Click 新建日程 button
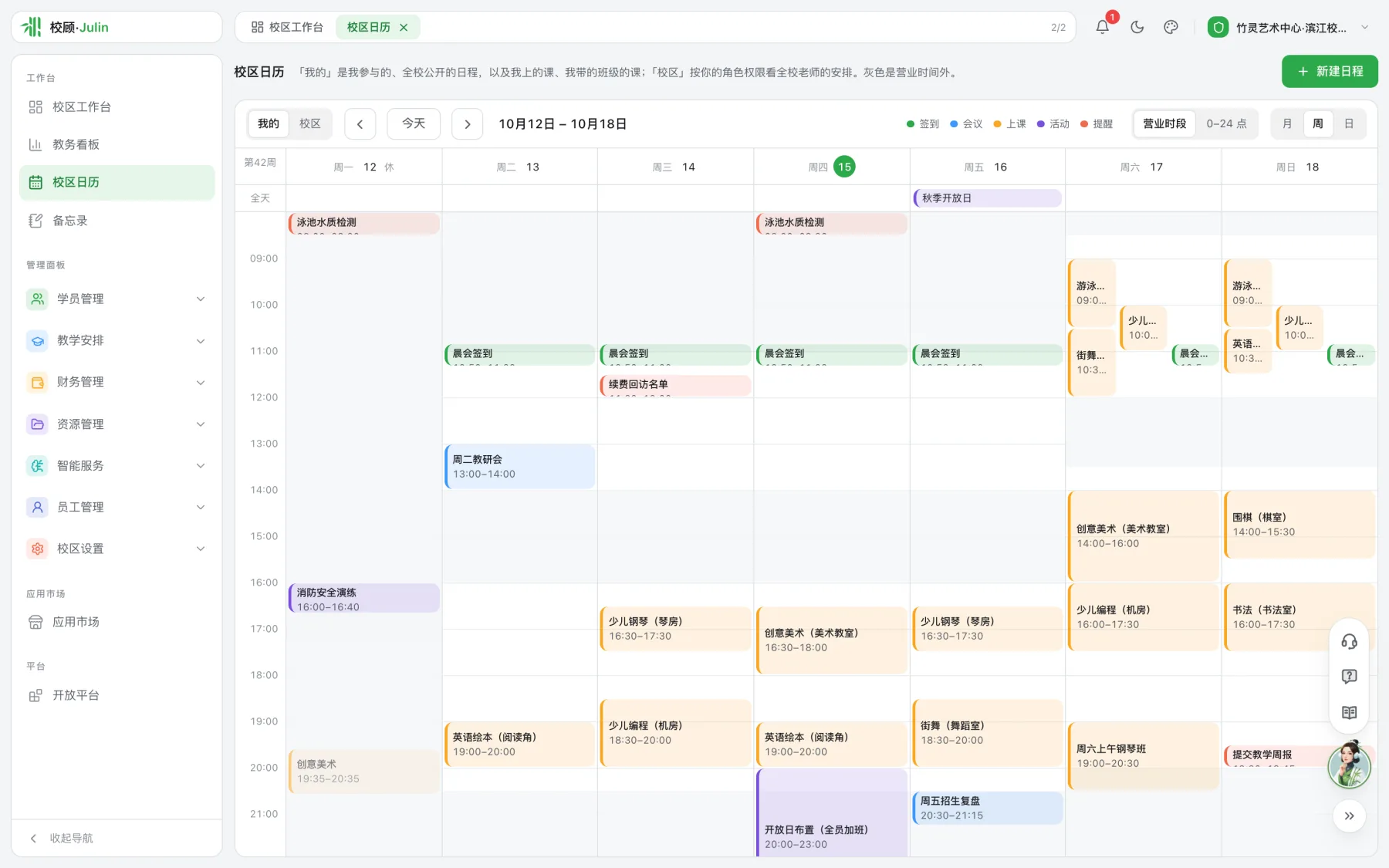Viewport: 1389px width, 868px height. [1330, 71]
